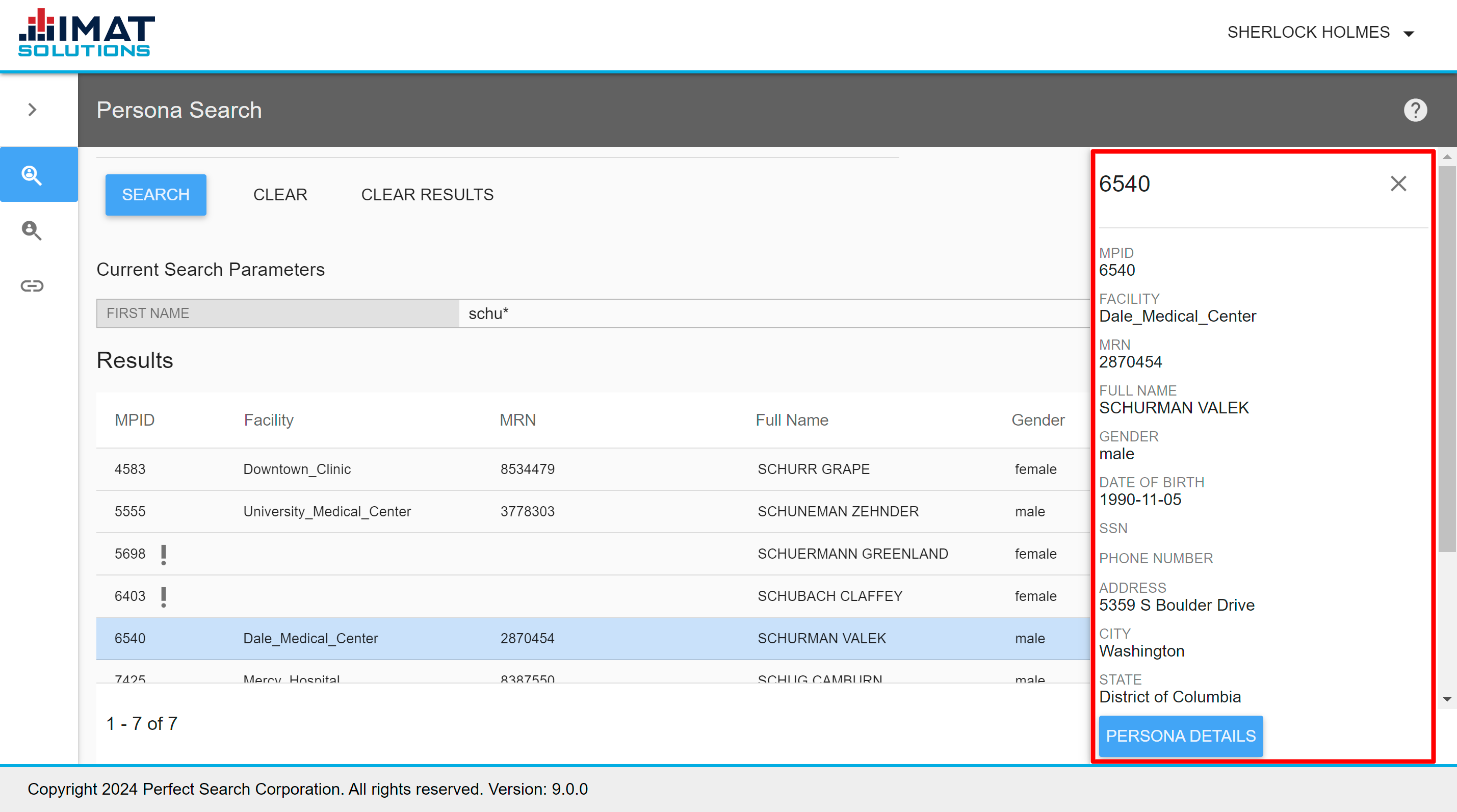Select the SCHUNEMAN ZEHNDER result row

pos(593,512)
